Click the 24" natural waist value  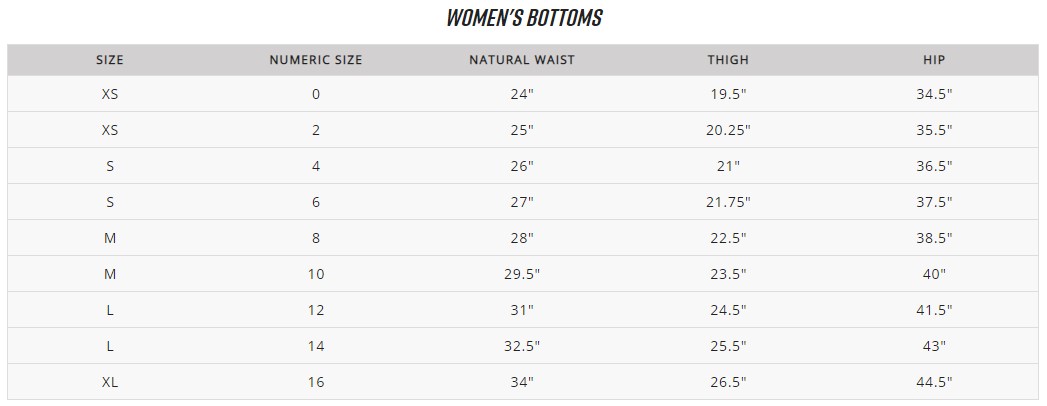pyautogui.click(x=522, y=94)
